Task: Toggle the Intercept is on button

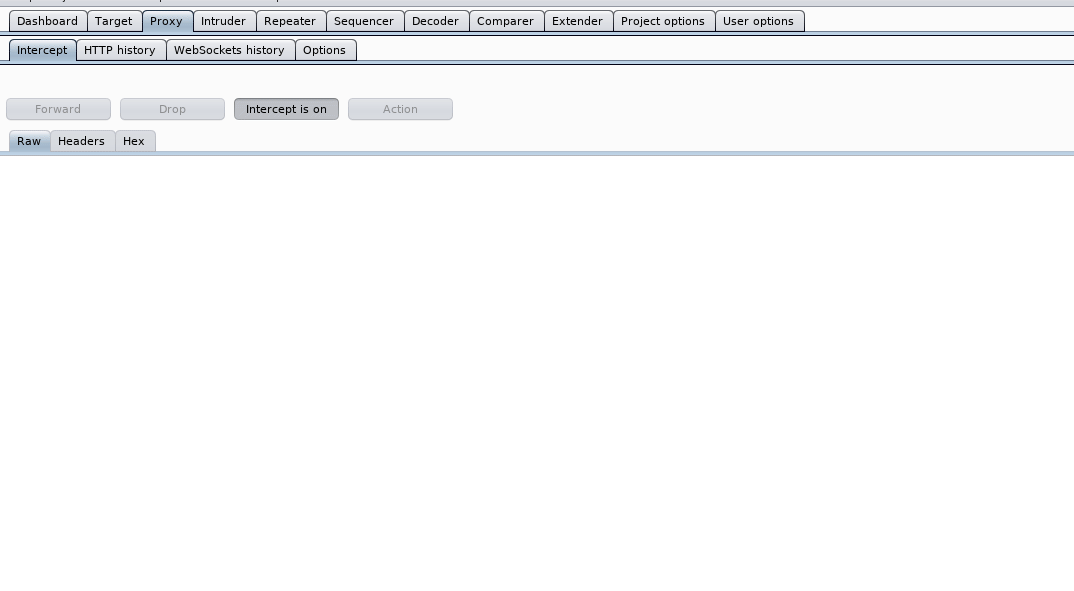Action: (x=286, y=109)
